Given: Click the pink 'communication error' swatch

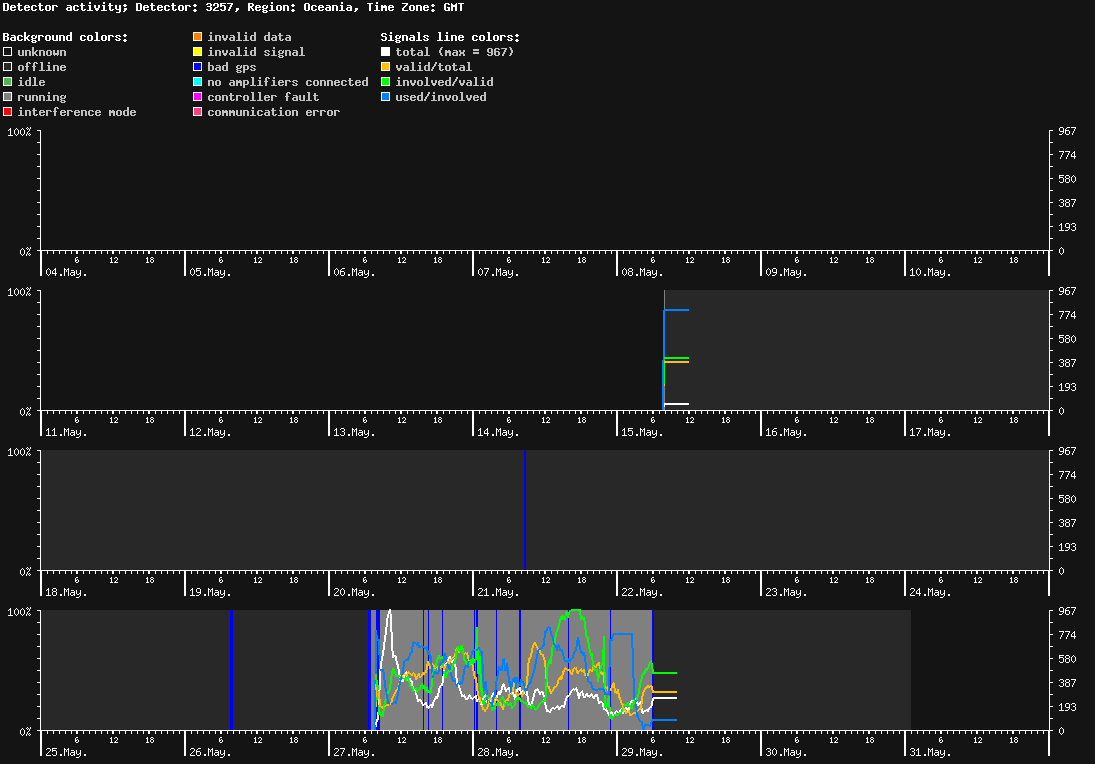Looking at the screenshot, I should 198,112.
